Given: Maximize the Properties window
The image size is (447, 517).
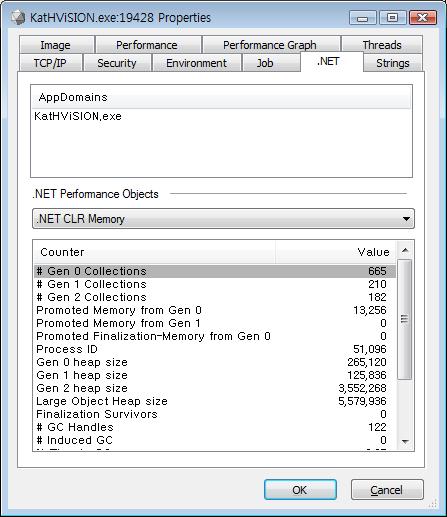Looking at the screenshot, I should tap(392, 18).
